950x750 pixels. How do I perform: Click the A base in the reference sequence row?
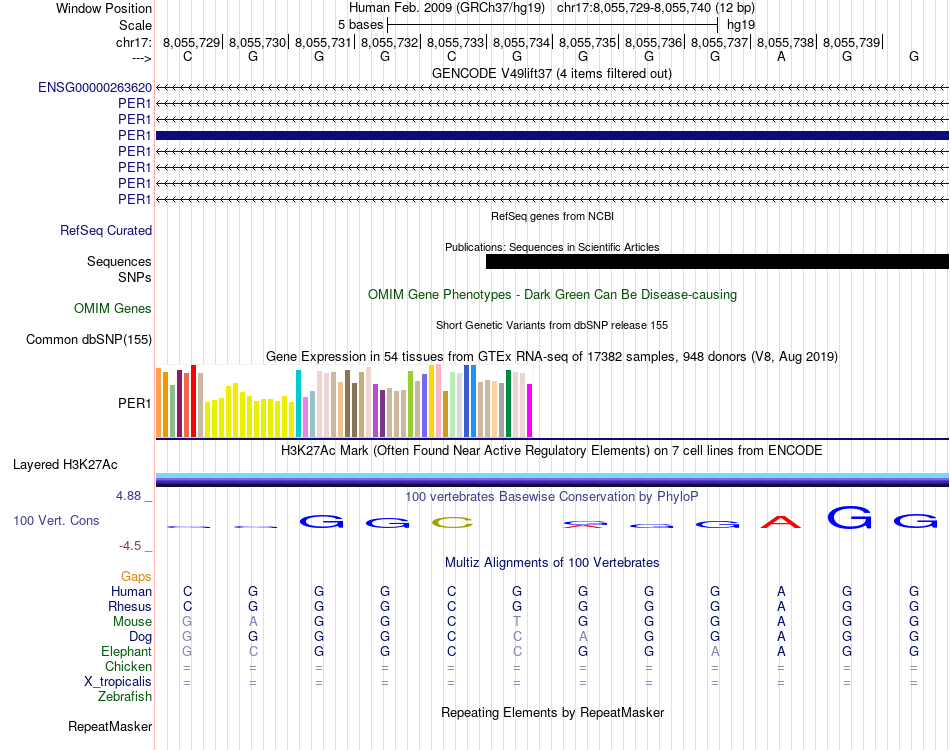click(781, 57)
